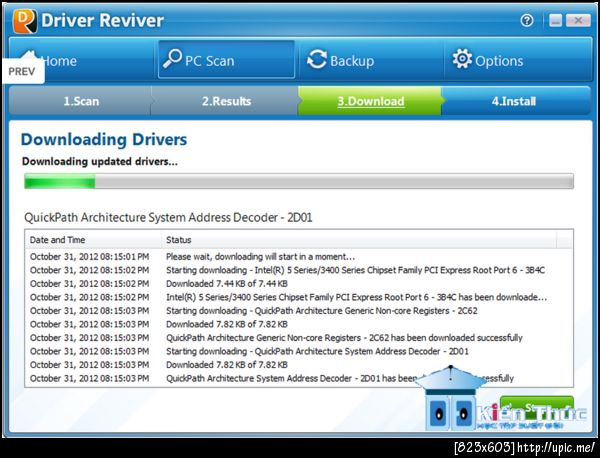This screenshot has height=458, width=600.
Task: Switch to the PC Scan tab
Action: pyautogui.click(x=227, y=60)
